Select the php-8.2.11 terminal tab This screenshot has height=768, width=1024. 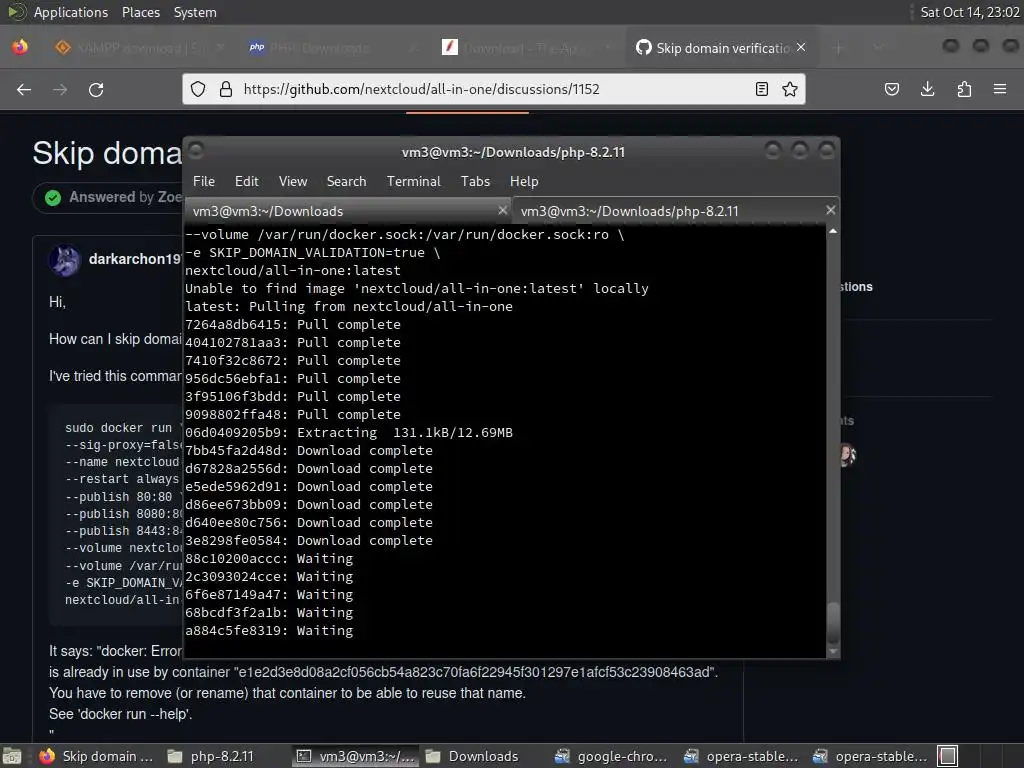[675, 211]
